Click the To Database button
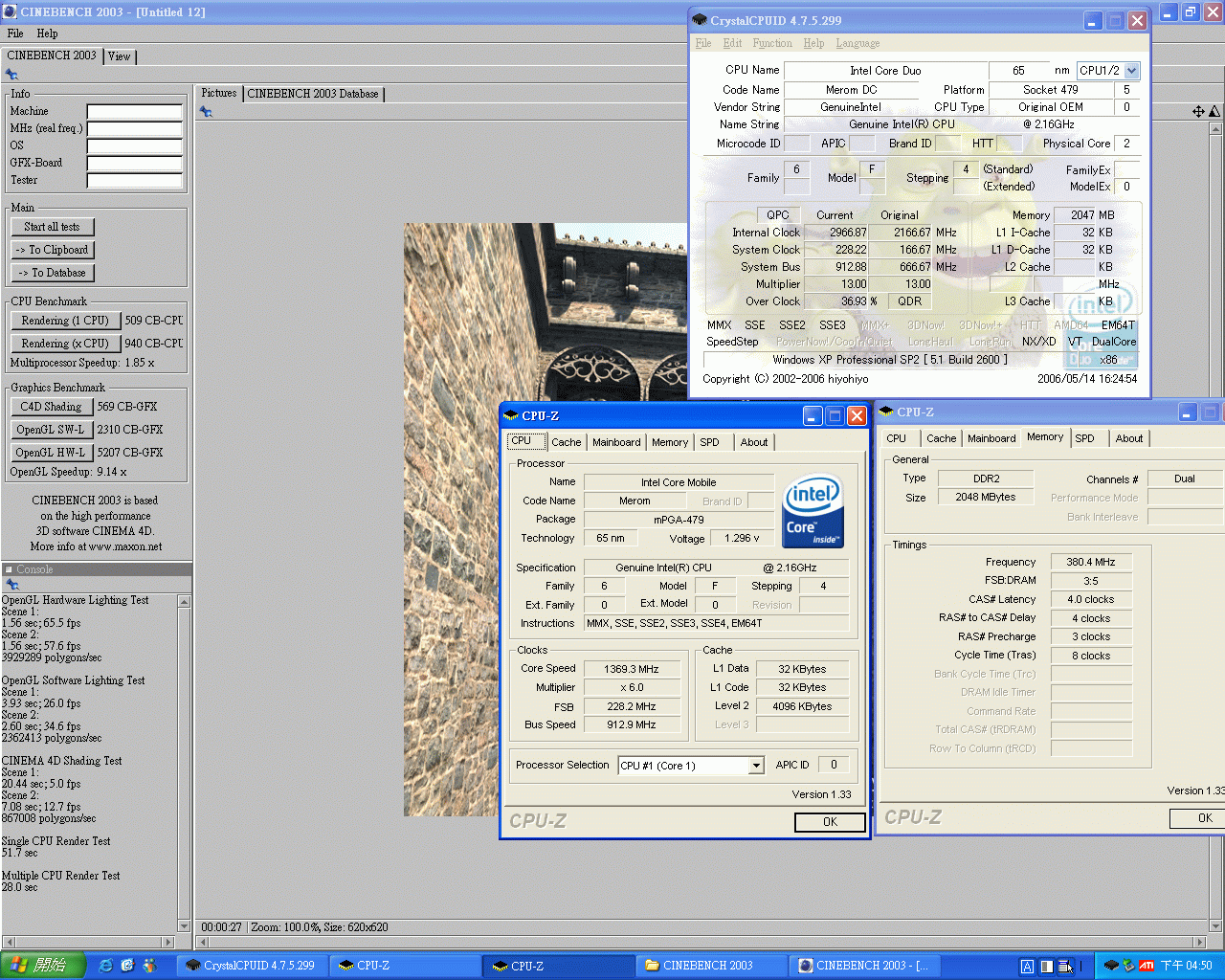1225x980 pixels. pos(53,273)
